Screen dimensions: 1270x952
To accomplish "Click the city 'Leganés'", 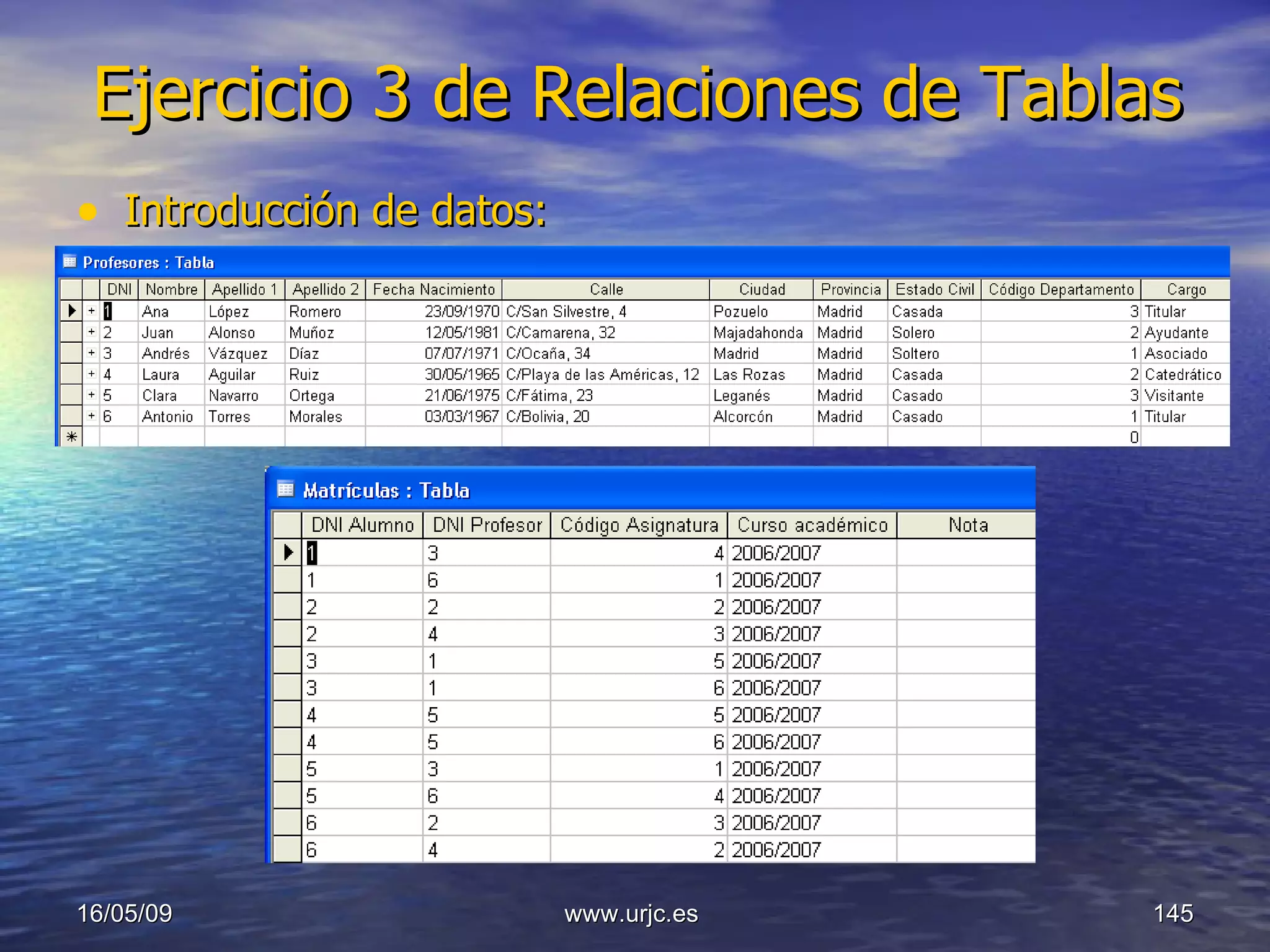I will pos(762,395).
